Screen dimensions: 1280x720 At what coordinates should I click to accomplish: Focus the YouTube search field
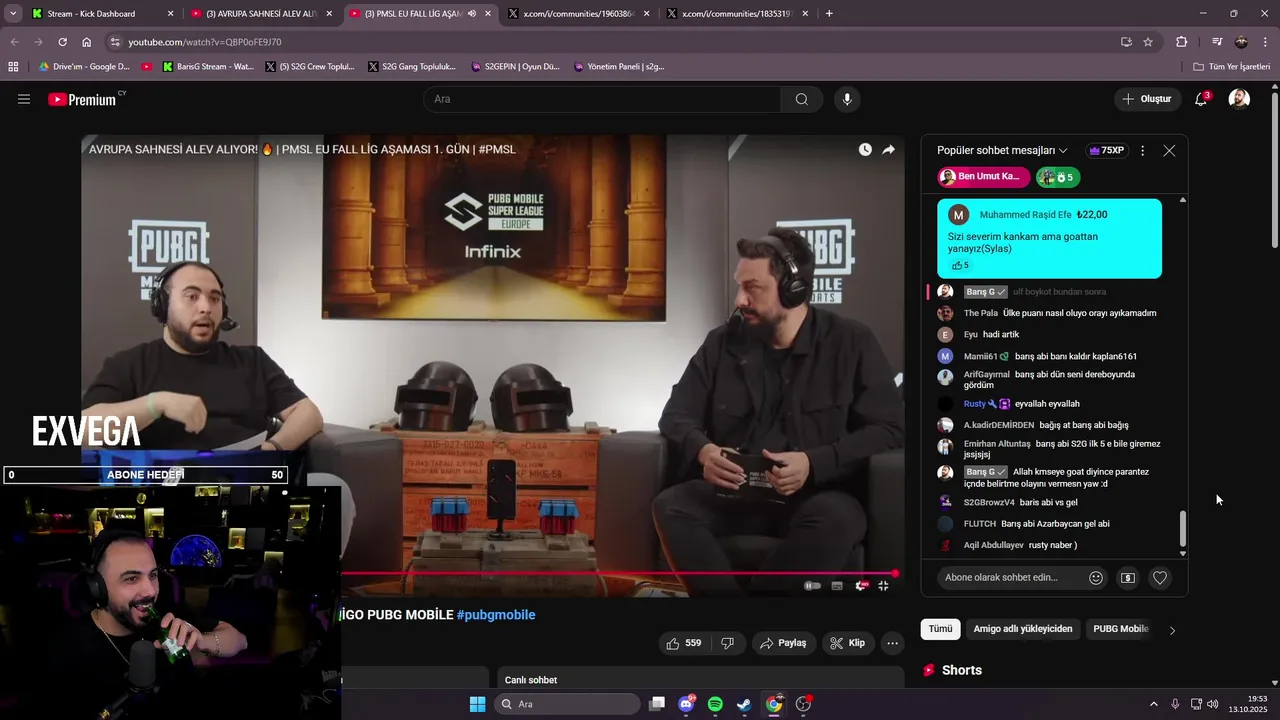[602, 99]
